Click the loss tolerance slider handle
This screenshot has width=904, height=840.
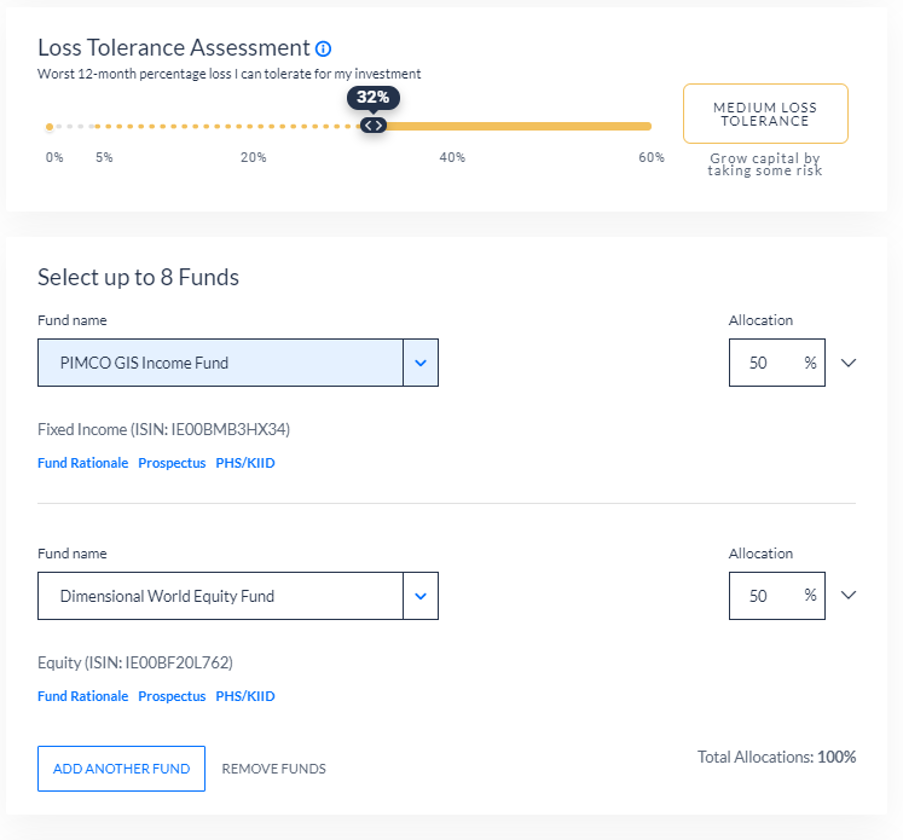click(x=373, y=126)
